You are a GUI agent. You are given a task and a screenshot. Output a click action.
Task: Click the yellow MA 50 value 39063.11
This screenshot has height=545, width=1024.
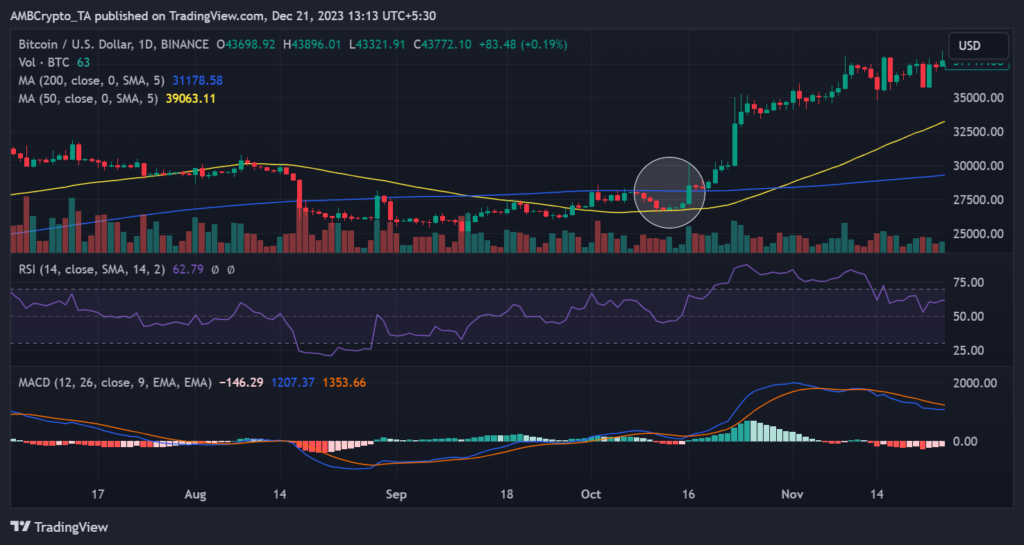tap(187, 98)
